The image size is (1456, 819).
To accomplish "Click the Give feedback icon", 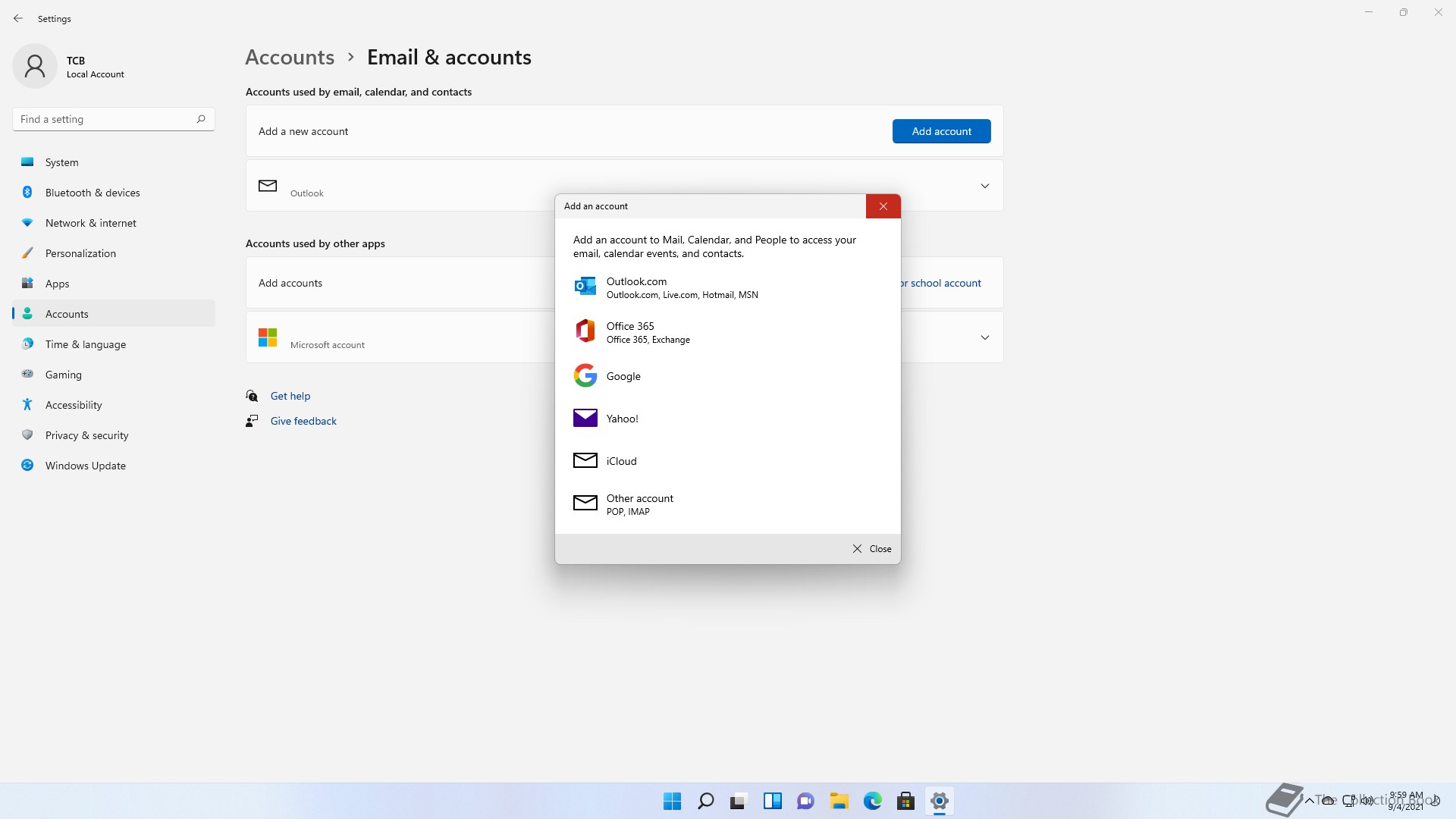I will coord(252,421).
